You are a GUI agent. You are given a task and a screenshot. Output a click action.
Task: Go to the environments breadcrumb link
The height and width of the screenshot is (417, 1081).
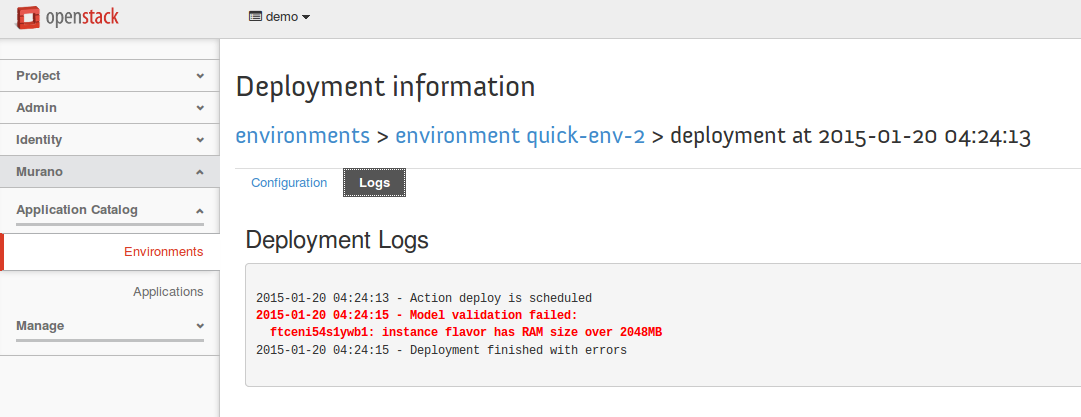302,136
